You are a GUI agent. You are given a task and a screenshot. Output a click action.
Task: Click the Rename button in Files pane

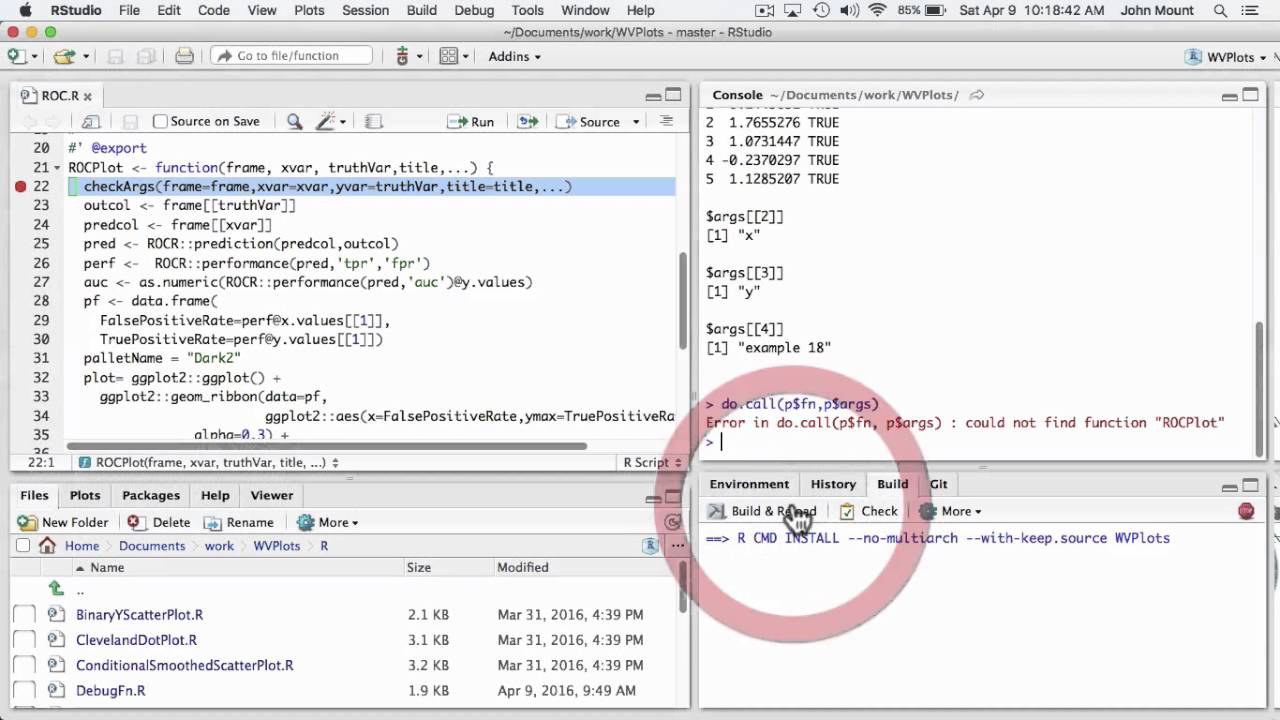coord(238,522)
